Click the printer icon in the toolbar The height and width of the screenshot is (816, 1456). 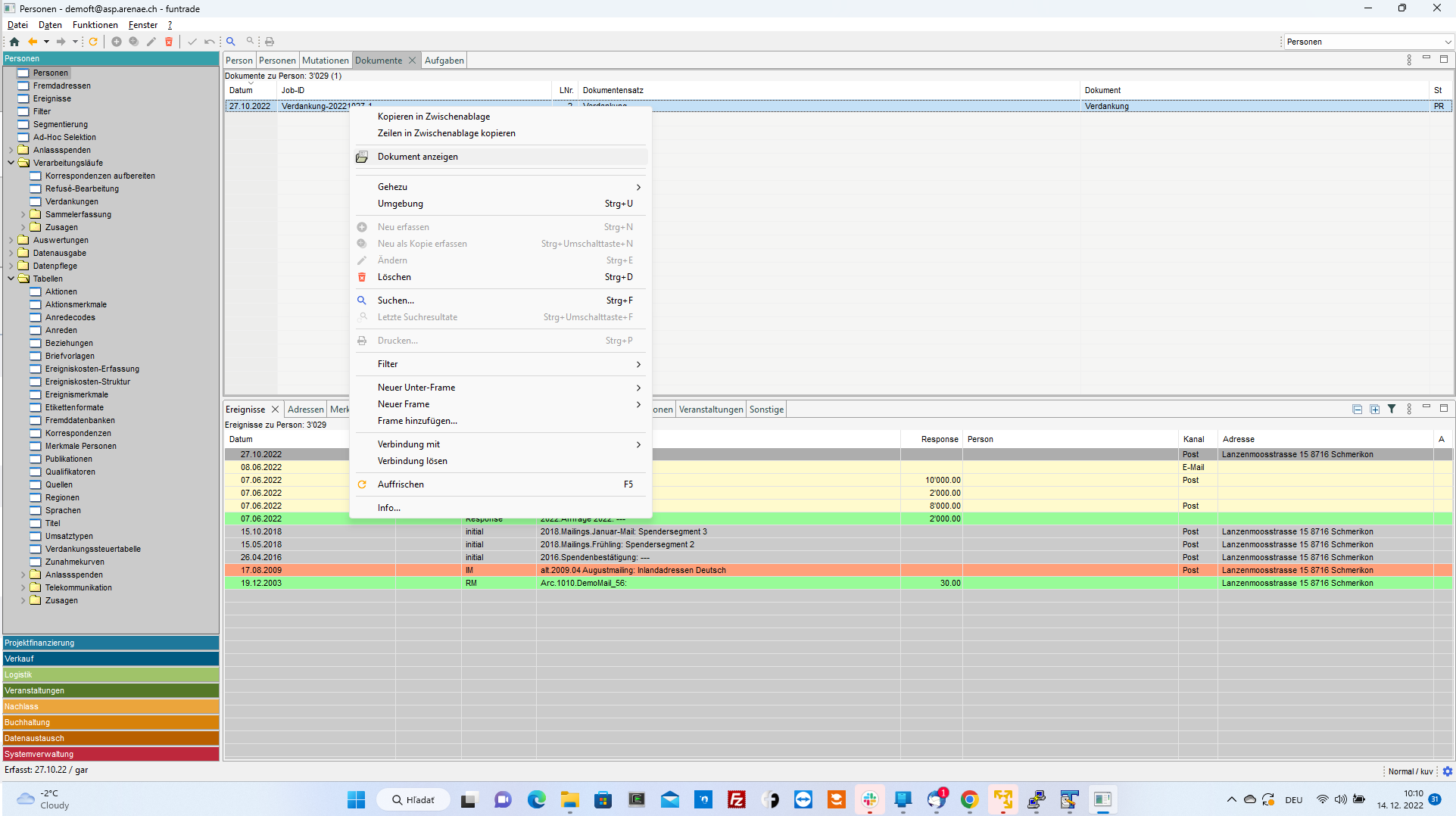tap(270, 42)
